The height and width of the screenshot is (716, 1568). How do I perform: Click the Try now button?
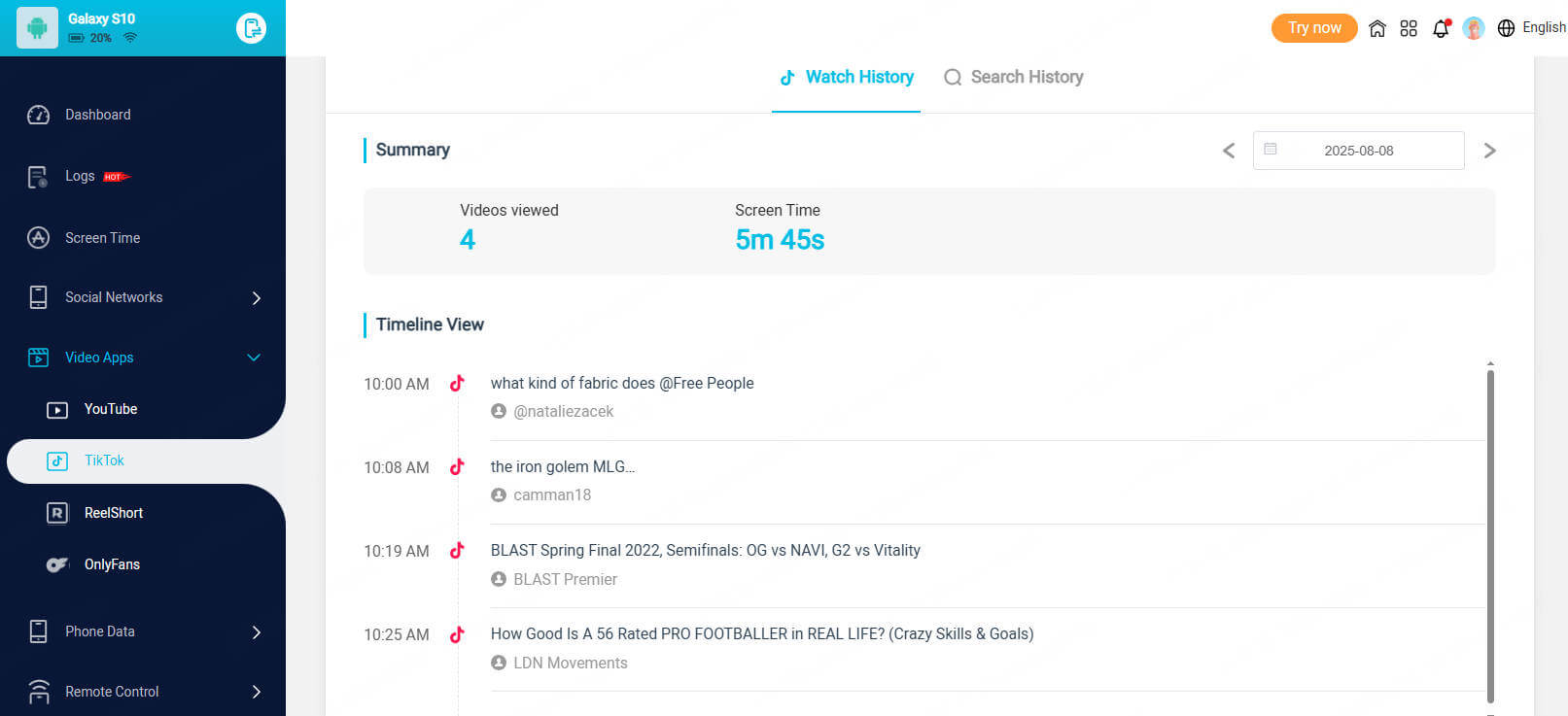(1314, 27)
